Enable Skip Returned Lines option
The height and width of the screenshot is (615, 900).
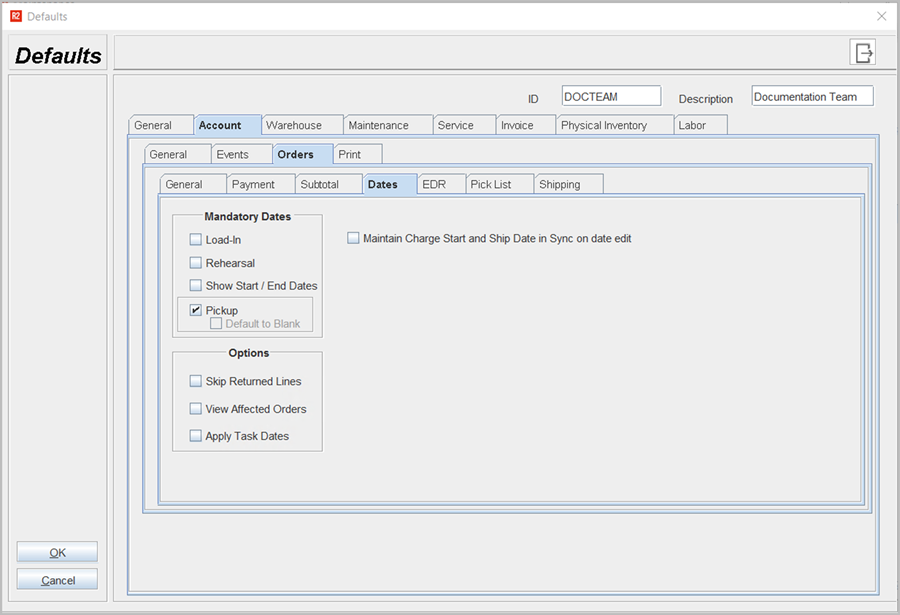tap(196, 381)
